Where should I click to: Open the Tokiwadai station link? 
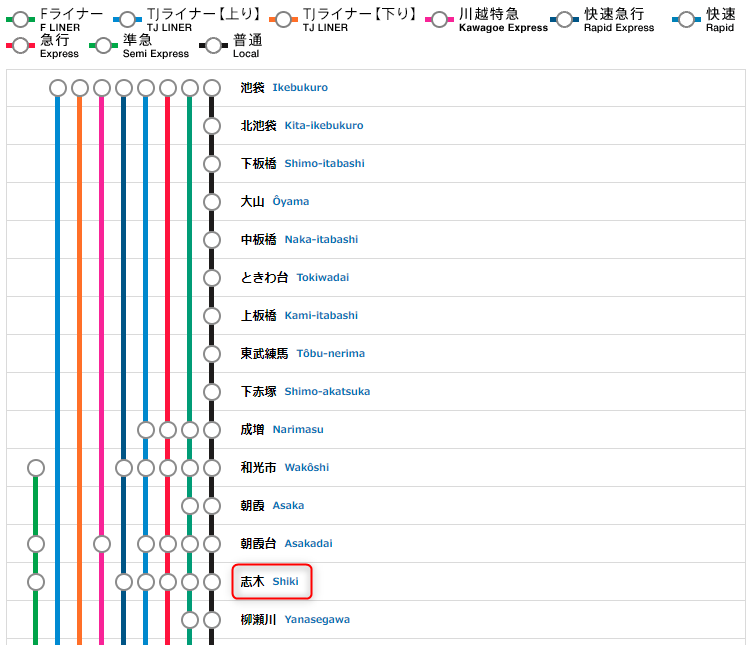[323, 278]
